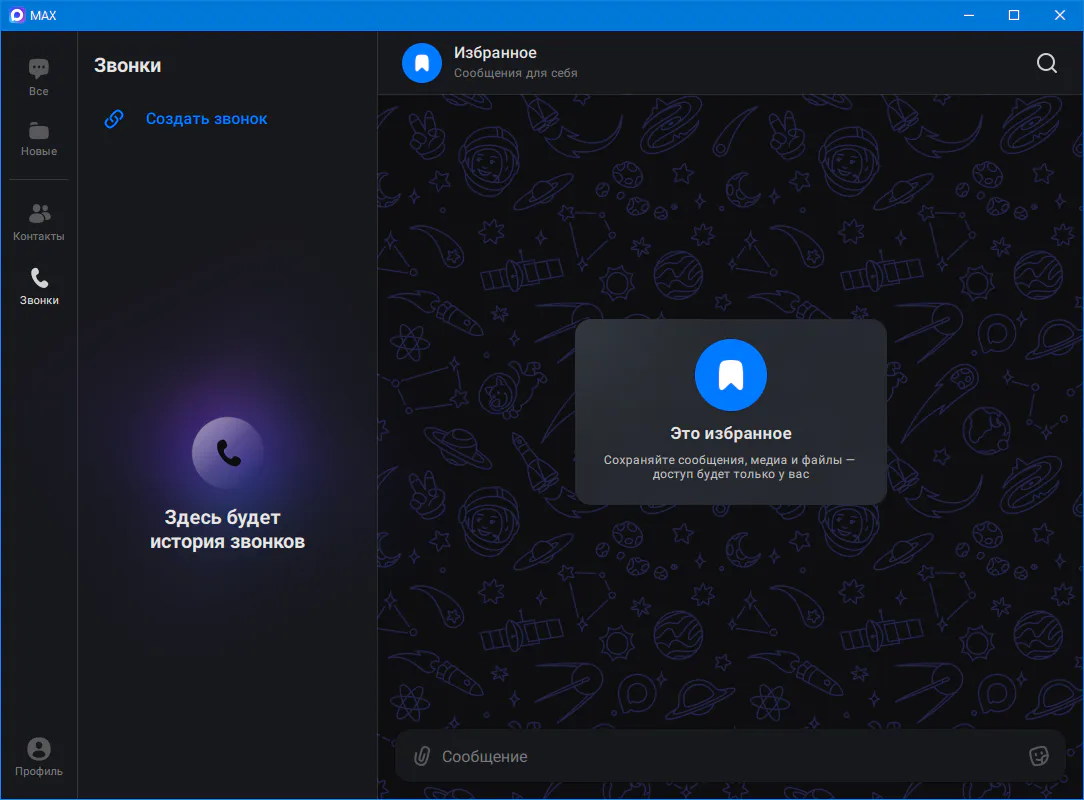Click the large bookmark icon in center card
The width and height of the screenshot is (1084, 800).
(x=730, y=375)
